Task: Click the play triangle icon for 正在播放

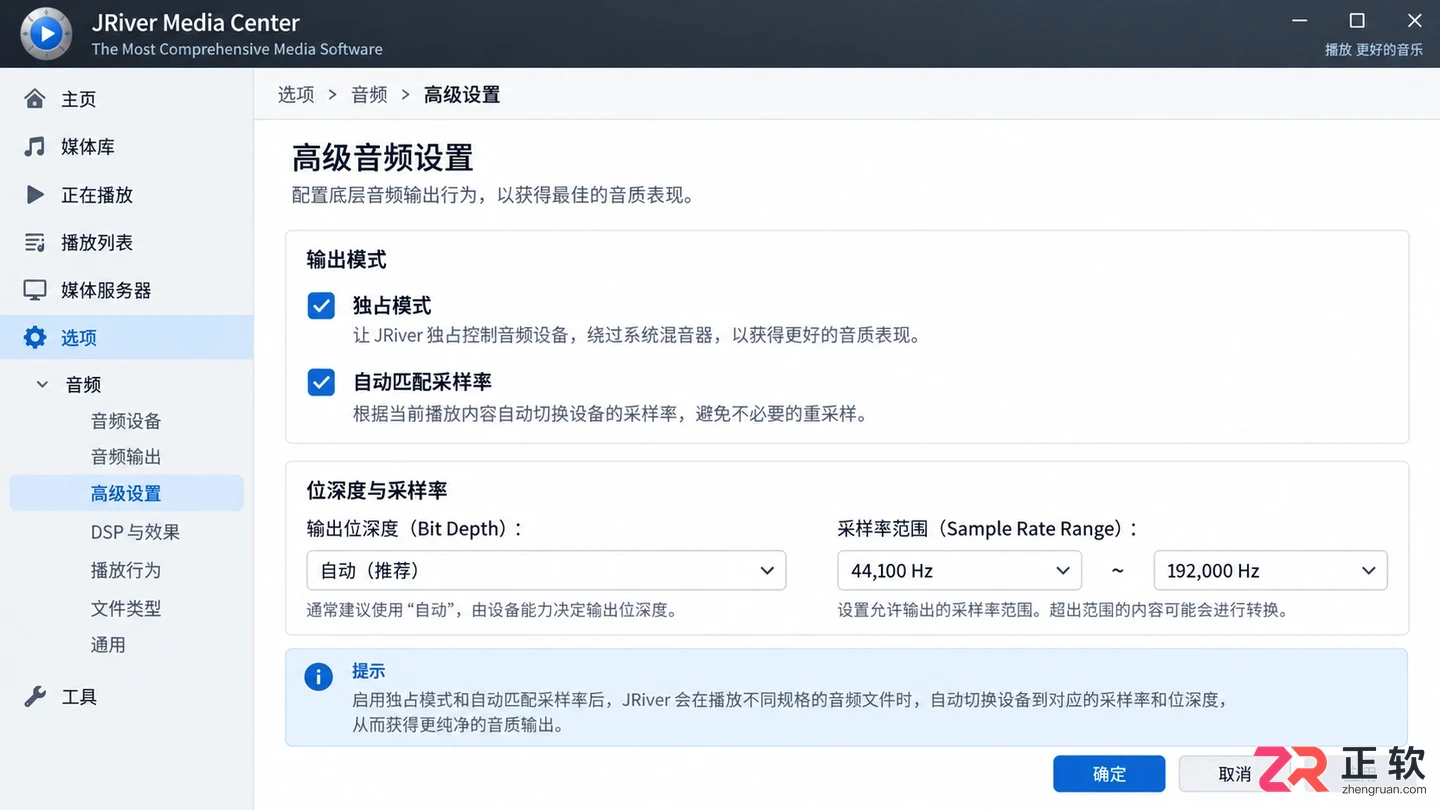Action: (x=35, y=194)
